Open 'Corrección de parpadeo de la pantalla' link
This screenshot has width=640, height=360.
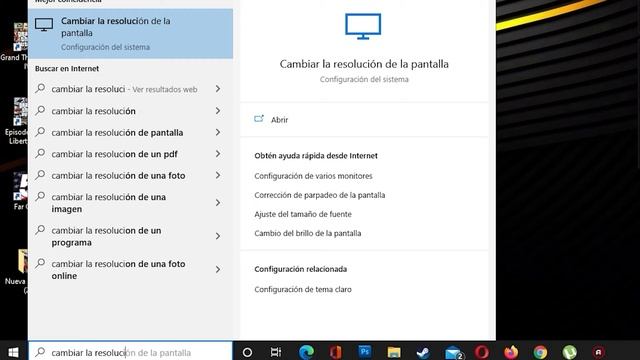pyautogui.click(x=320, y=195)
